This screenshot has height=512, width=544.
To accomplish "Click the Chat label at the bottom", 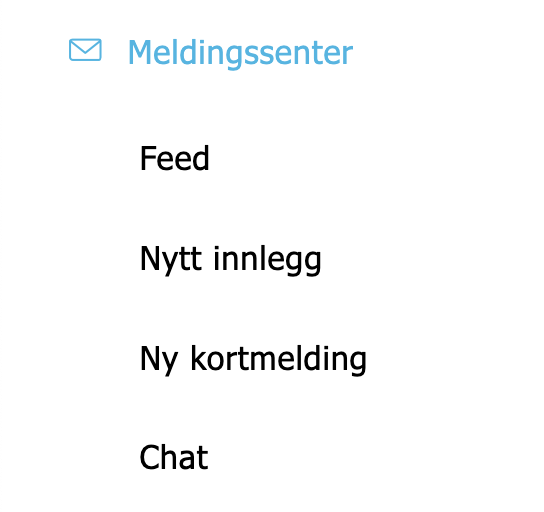I will coord(174,458).
